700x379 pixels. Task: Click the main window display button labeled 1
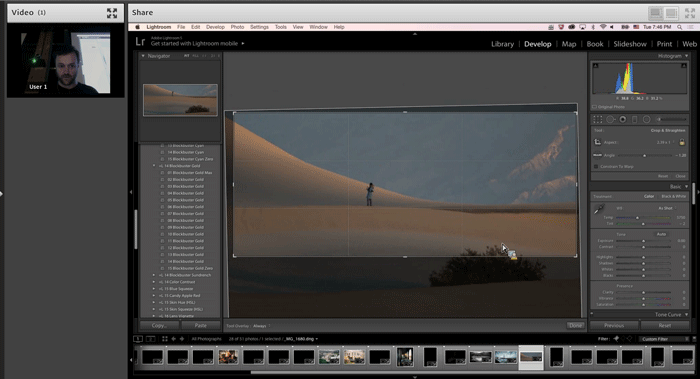point(138,339)
